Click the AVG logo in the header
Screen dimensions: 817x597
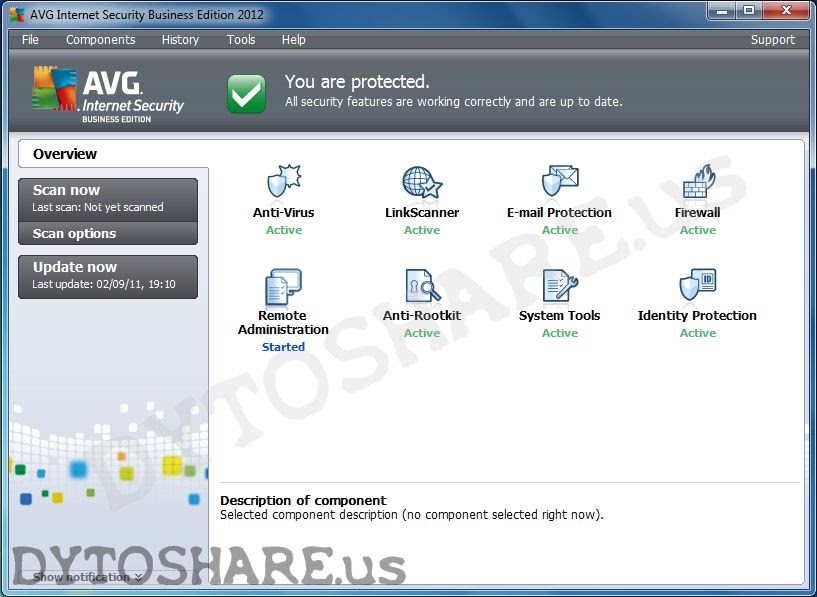108,94
